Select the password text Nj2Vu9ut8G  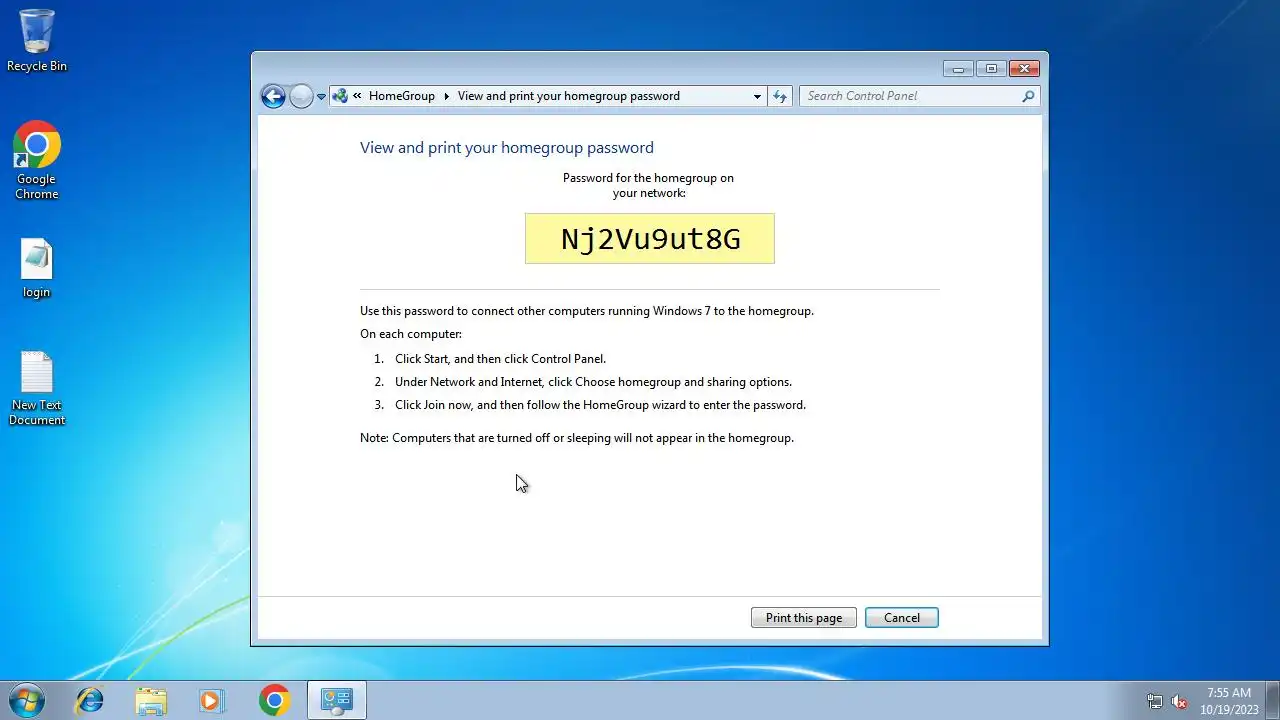point(650,239)
